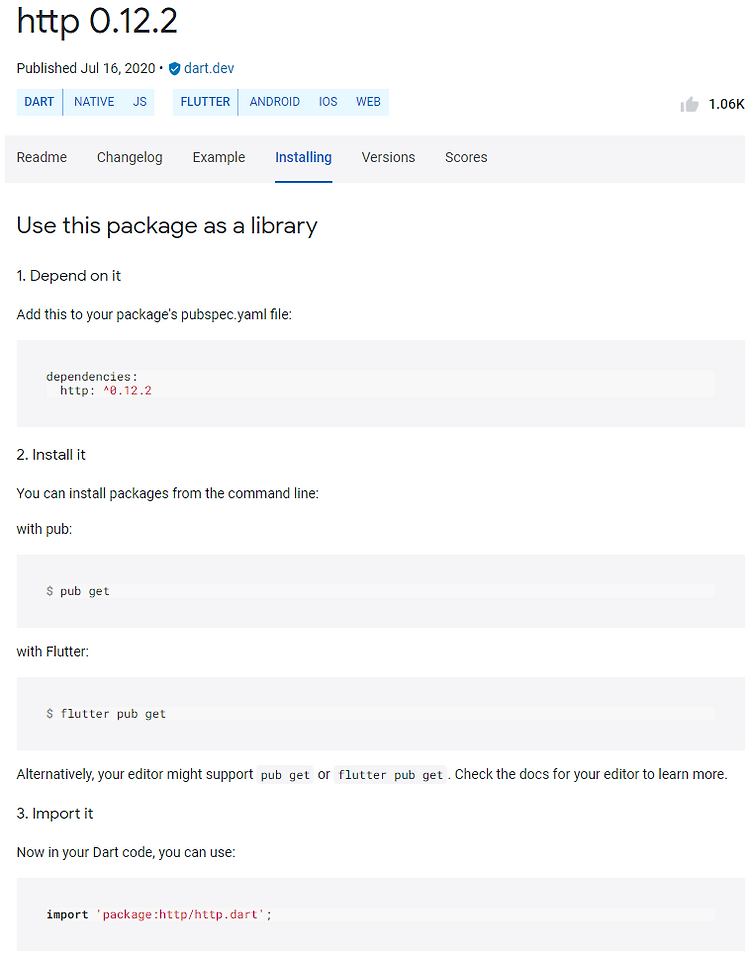The width and height of the screenshot is (750, 955).
Task: Click the WEB tag
Action: coord(368,102)
